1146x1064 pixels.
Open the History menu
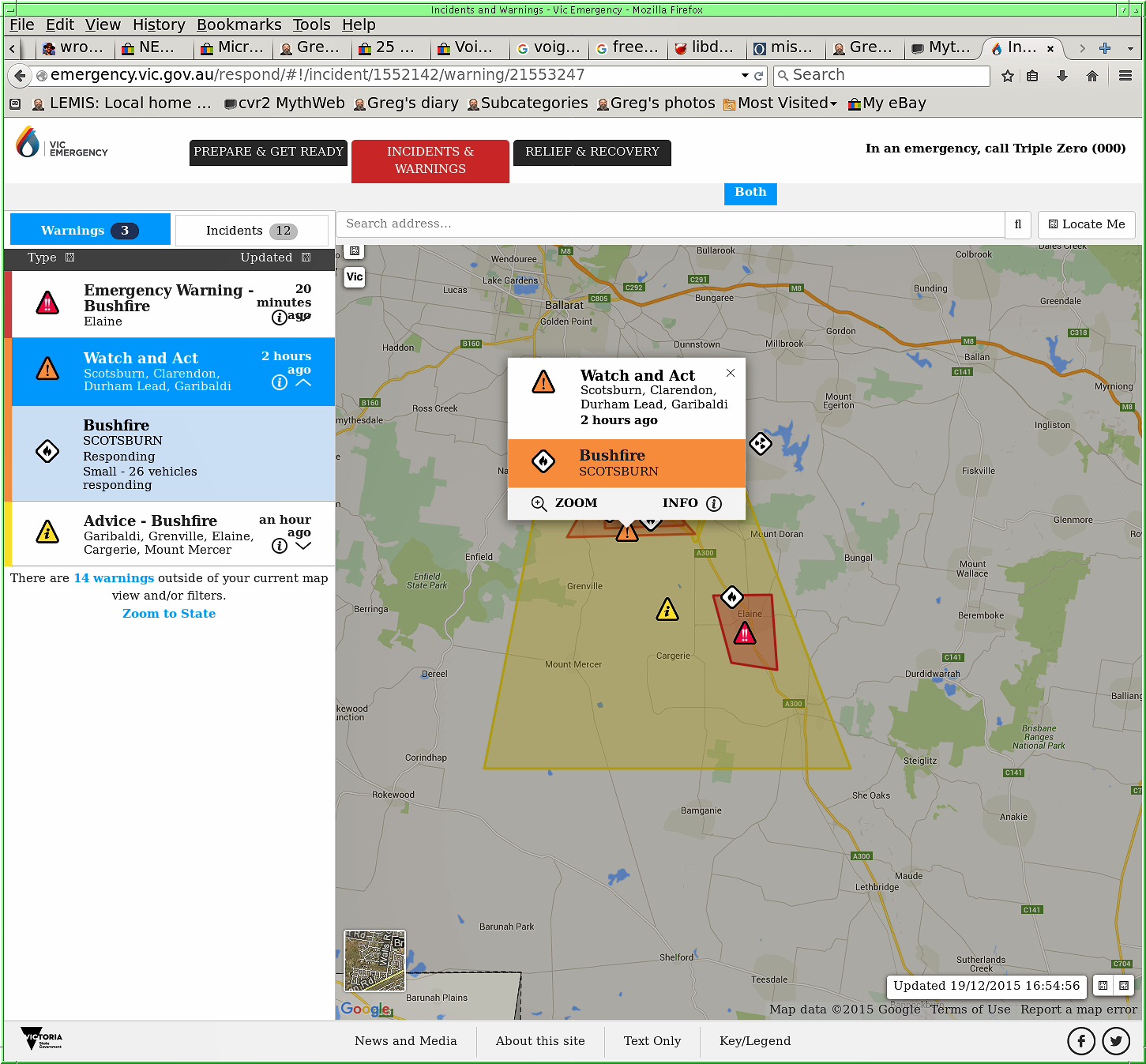tap(159, 25)
